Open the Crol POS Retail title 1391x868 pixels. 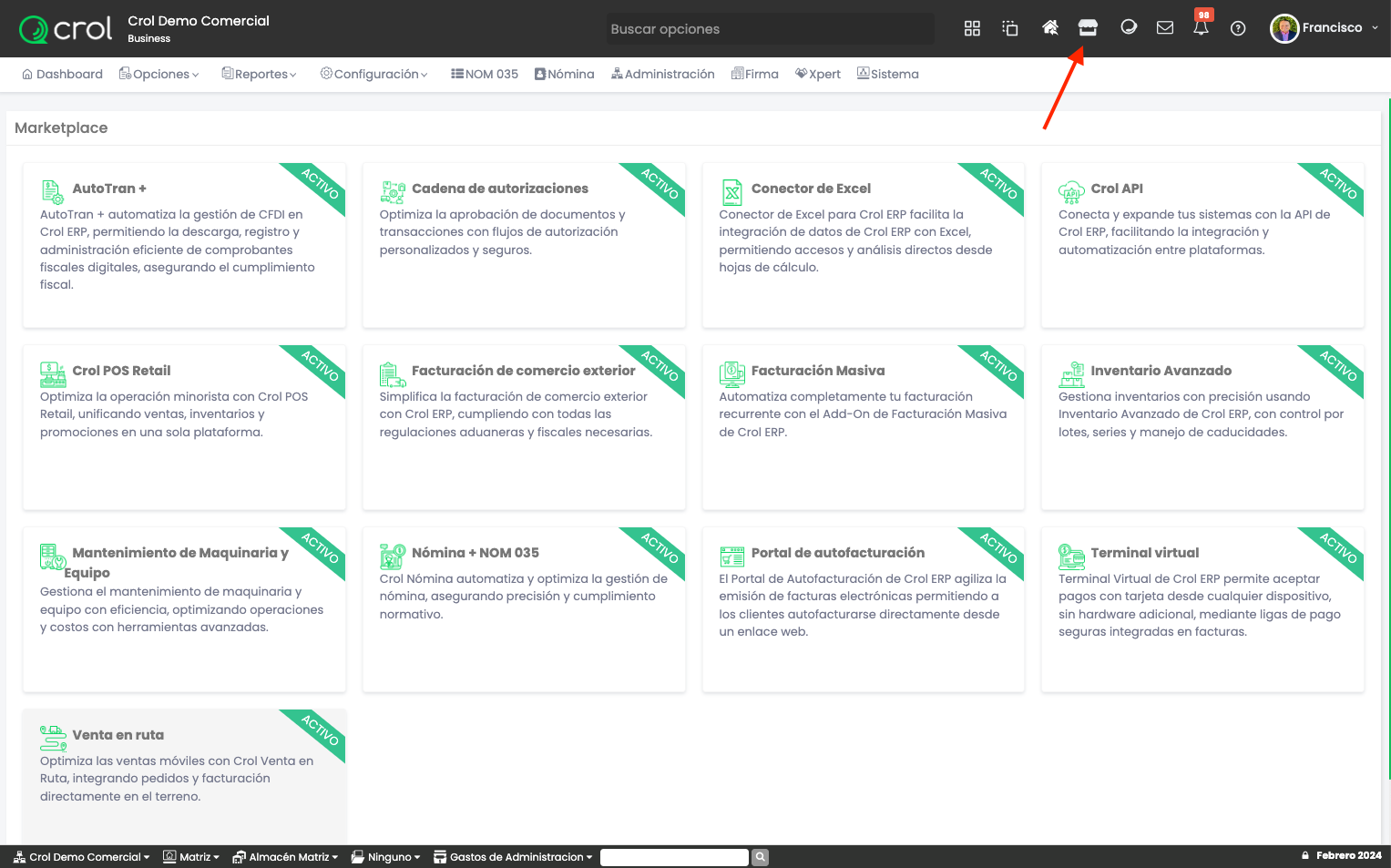(121, 371)
